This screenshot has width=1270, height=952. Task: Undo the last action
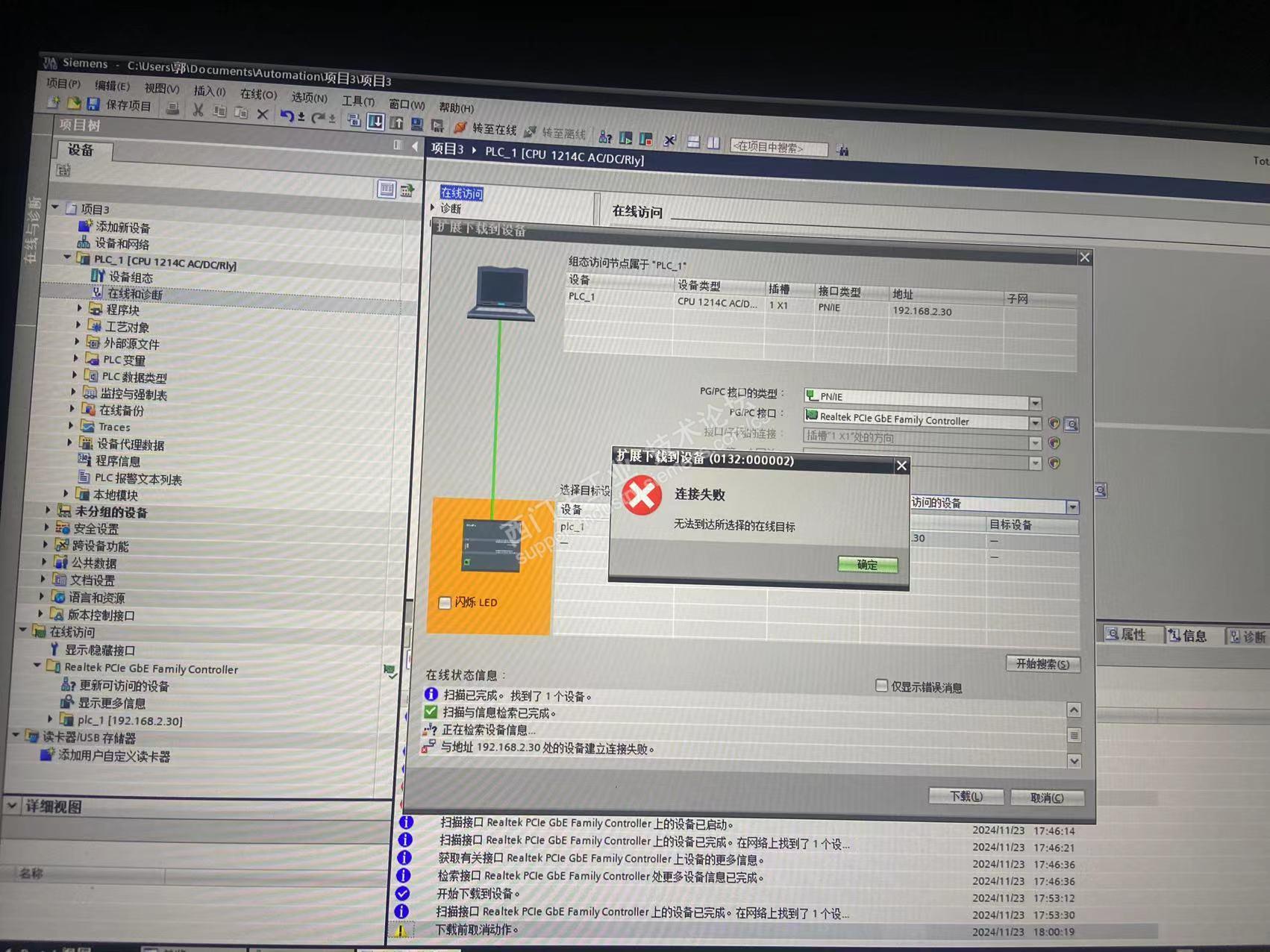point(287,116)
